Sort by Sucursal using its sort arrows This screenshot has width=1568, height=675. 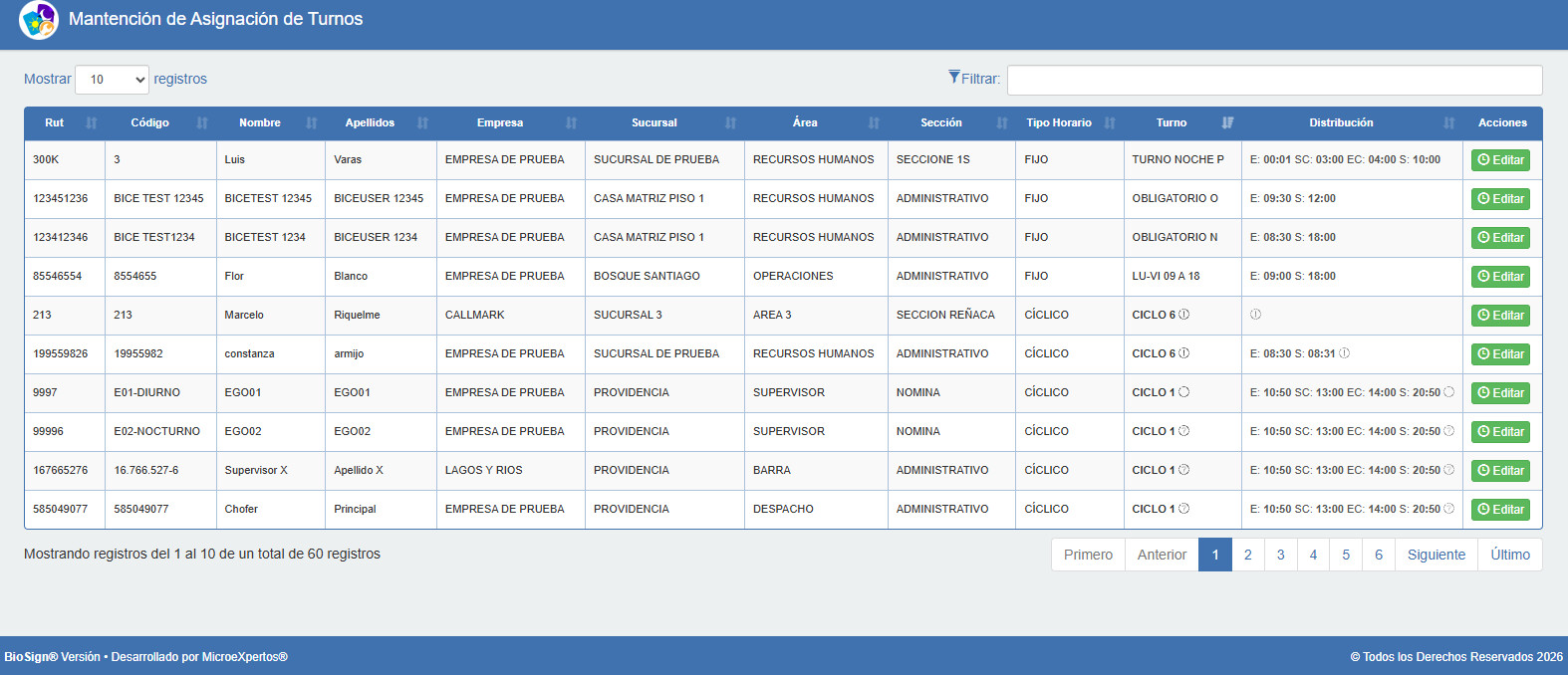point(730,123)
